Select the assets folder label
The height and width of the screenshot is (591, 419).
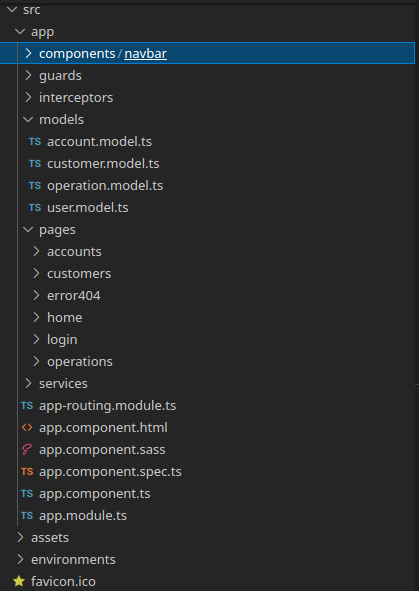[50, 538]
